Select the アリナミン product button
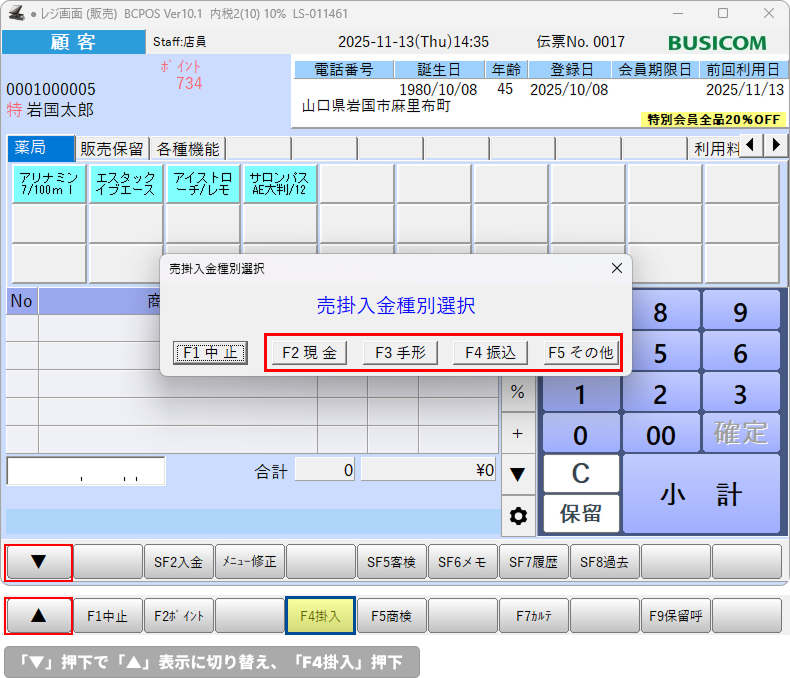 click(49, 184)
